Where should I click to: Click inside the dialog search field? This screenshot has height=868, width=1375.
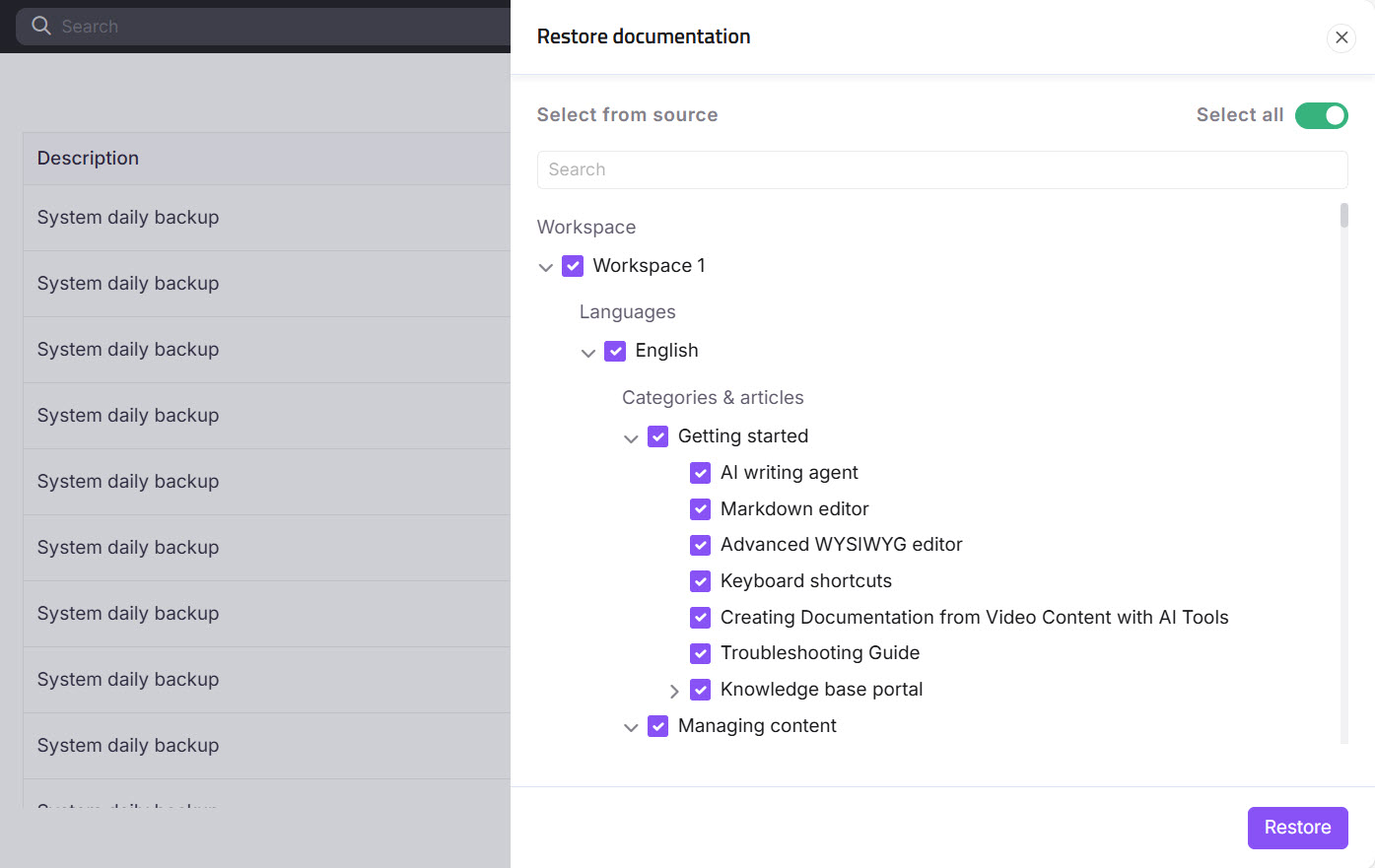(x=941, y=169)
